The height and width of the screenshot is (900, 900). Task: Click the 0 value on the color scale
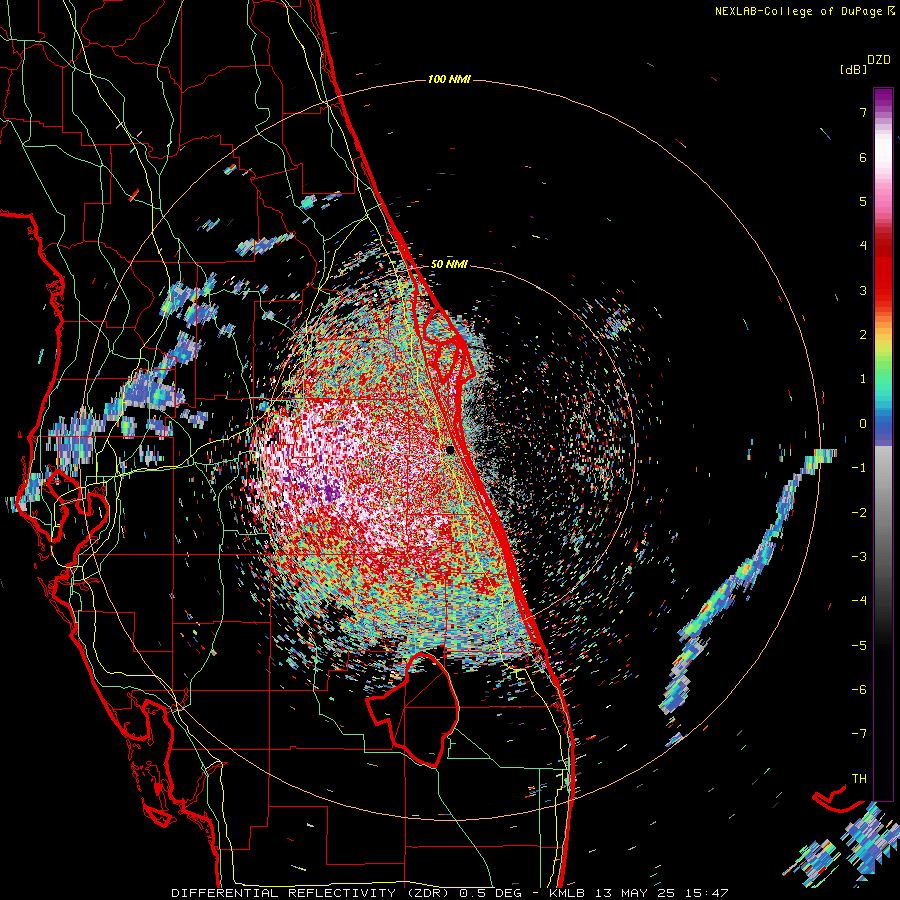863,424
